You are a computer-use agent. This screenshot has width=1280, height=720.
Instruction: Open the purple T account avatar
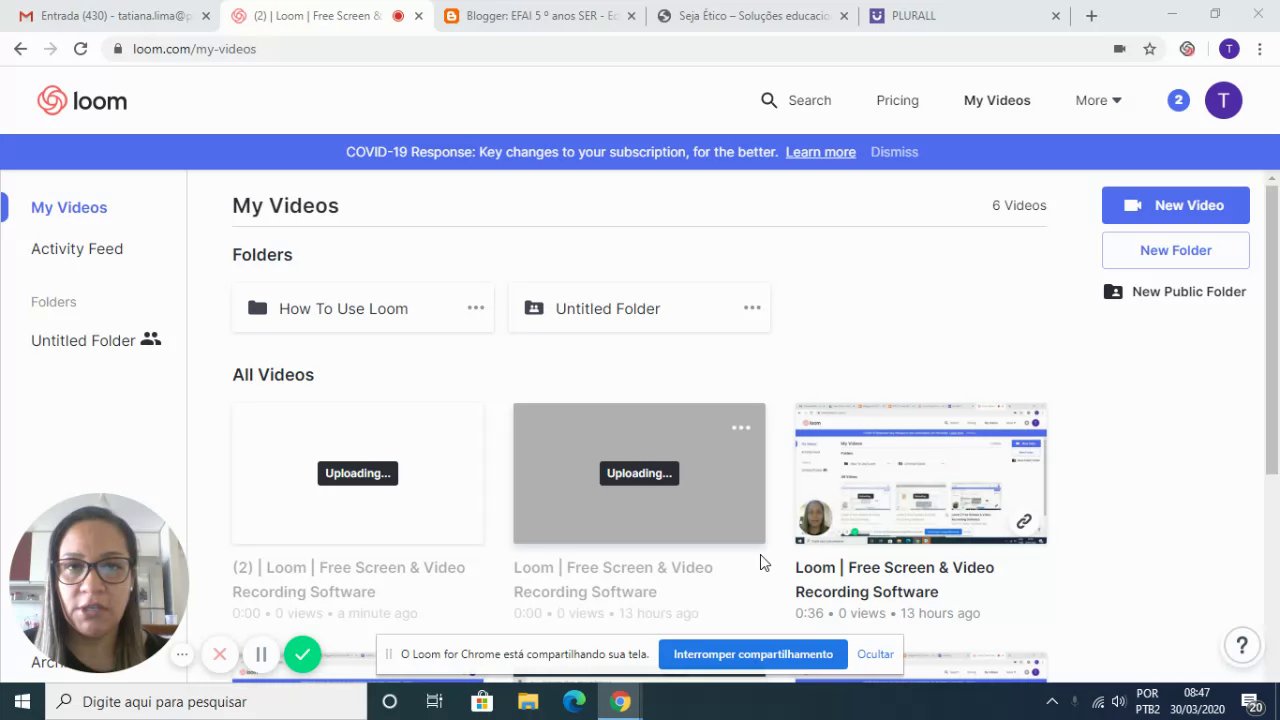[x=1223, y=100]
